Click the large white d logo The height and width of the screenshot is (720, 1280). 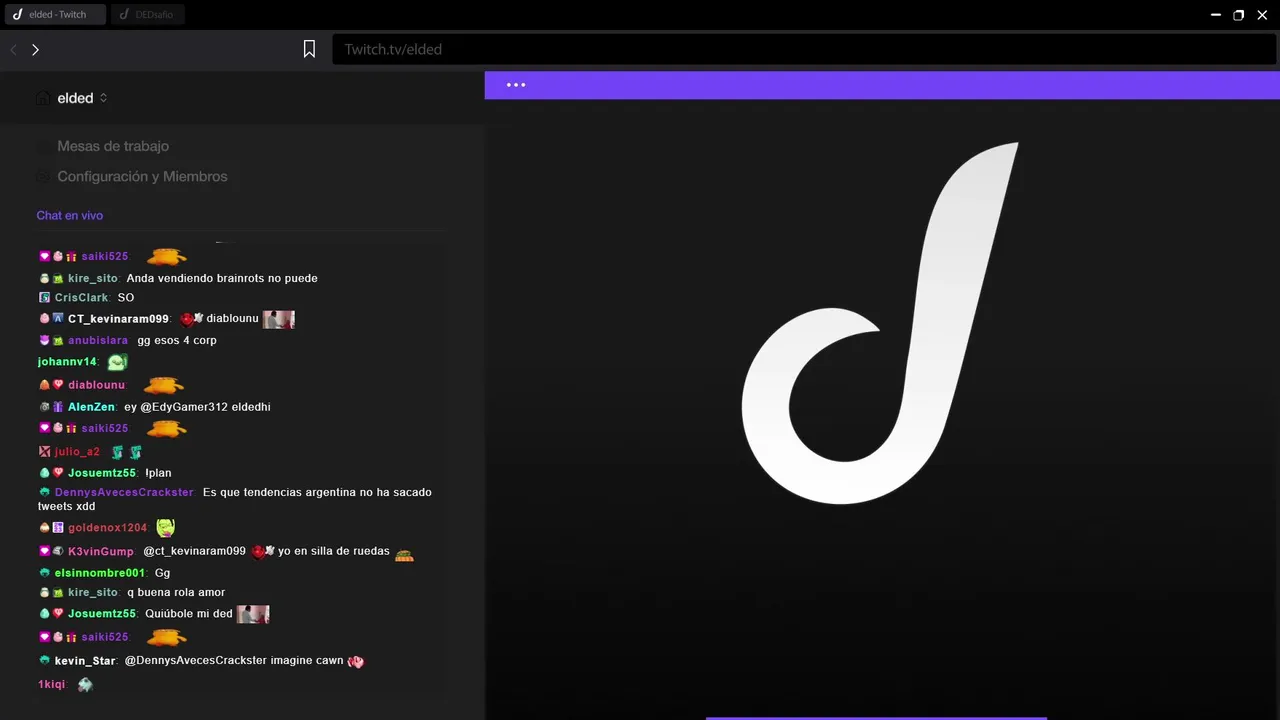pyautogui.click(x=880, y=323)
